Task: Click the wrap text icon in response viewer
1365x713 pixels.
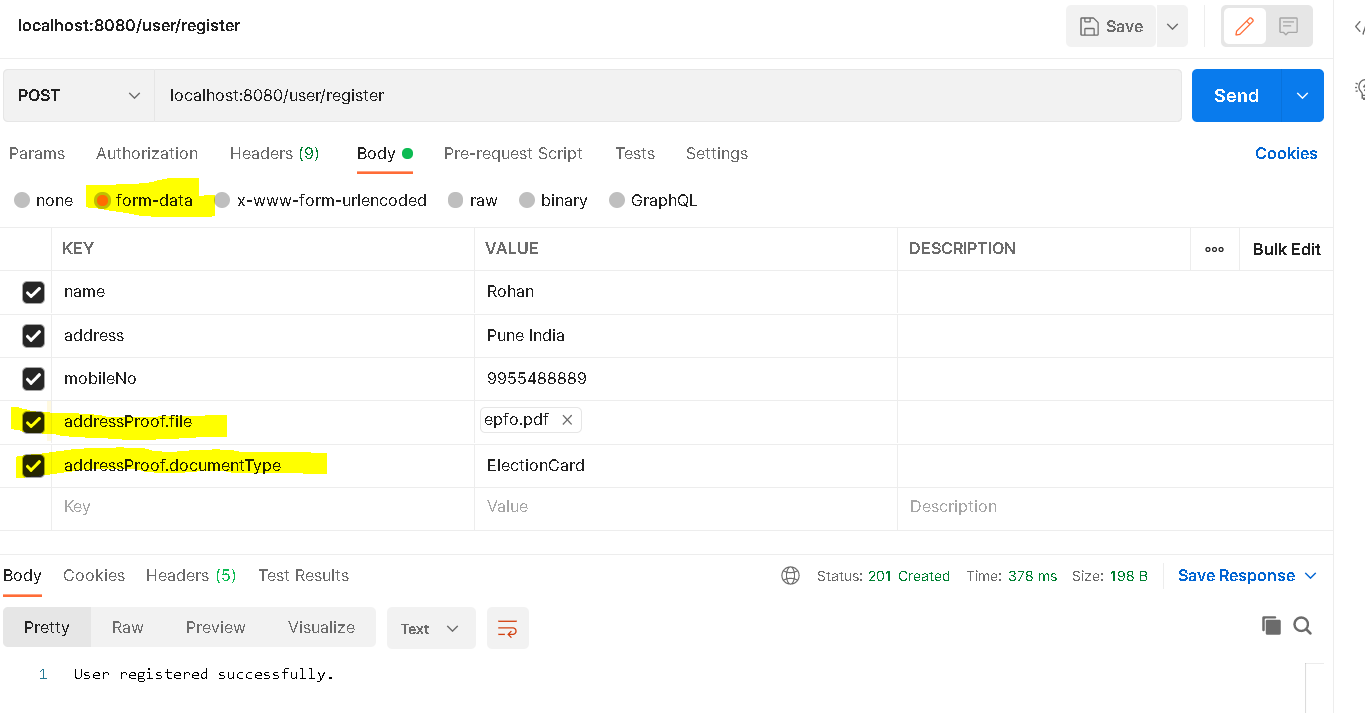Action: pos(507,627)
